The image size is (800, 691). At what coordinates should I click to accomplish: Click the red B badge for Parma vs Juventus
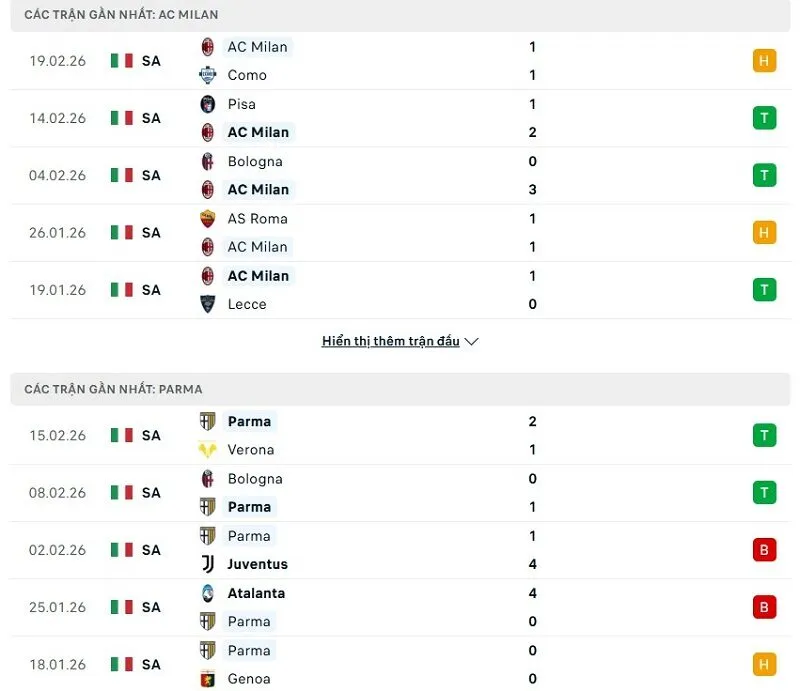tap(764, 550)
